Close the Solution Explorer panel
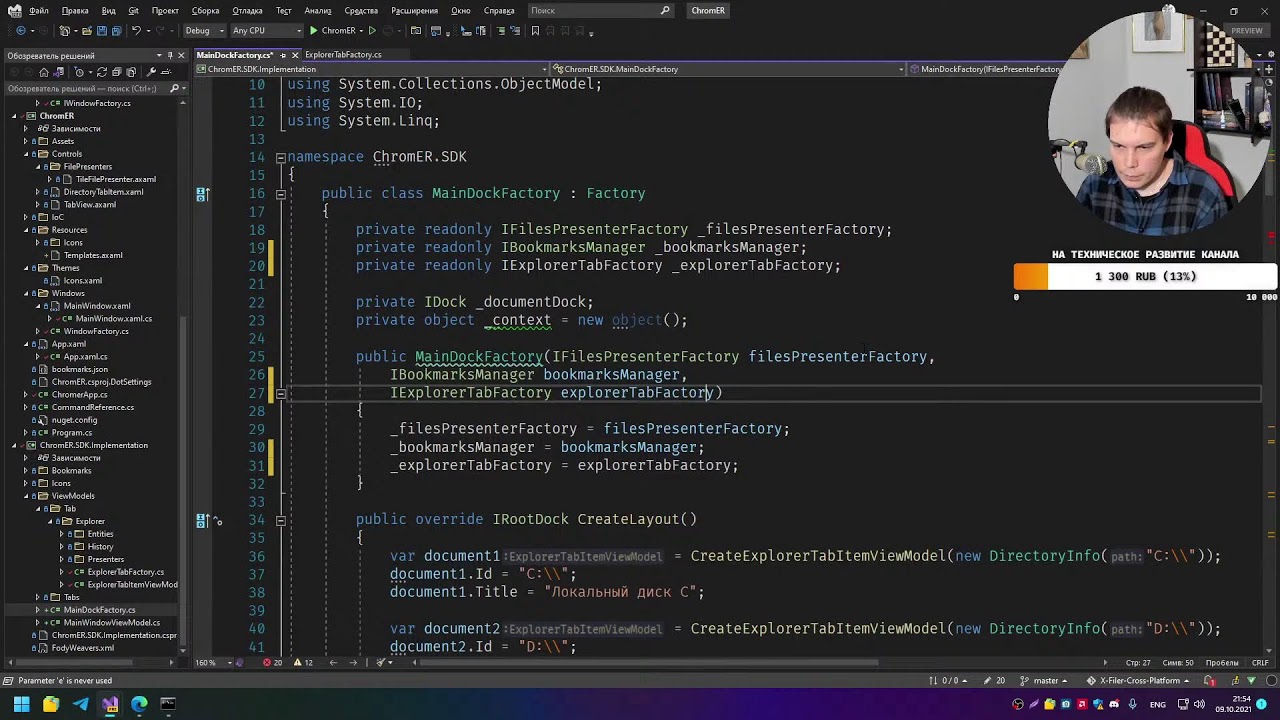1280x720 pixels. tap(181, 56)
